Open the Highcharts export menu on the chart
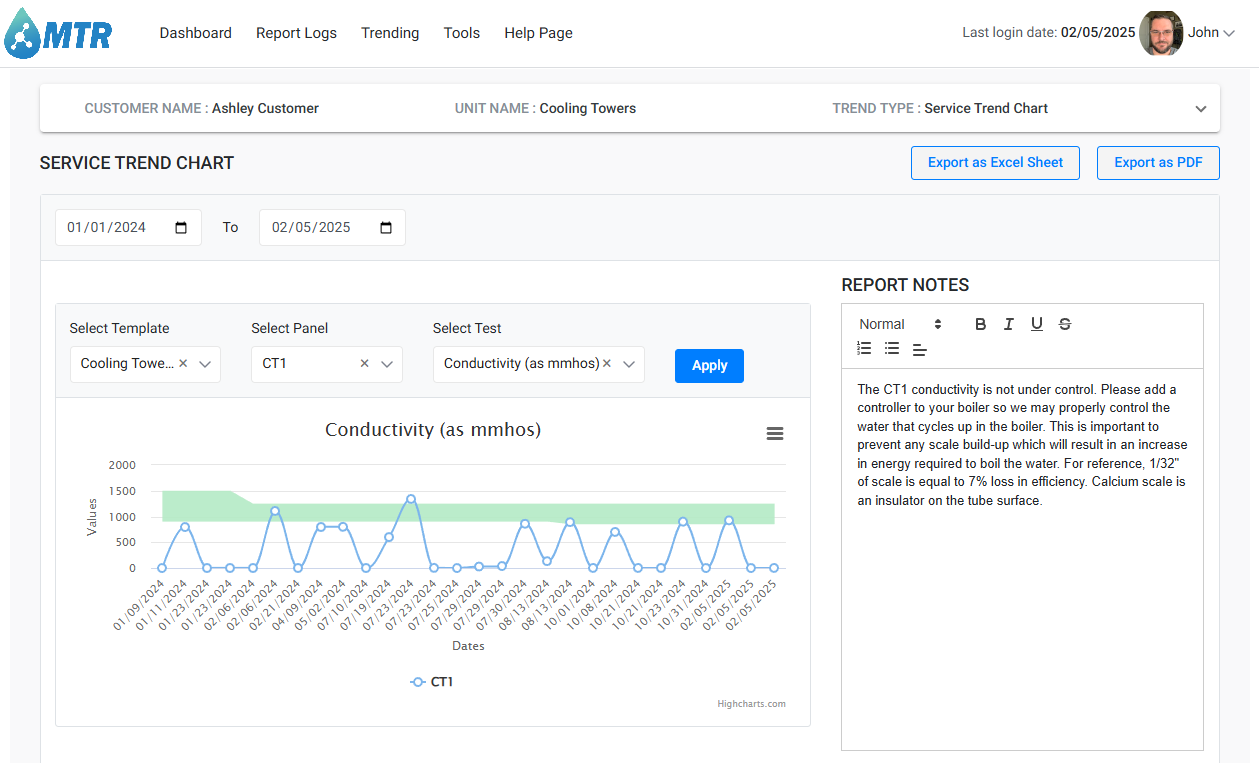Viewport: 1259px width, 763px height. pyautogui.click(x=775, y=433)
